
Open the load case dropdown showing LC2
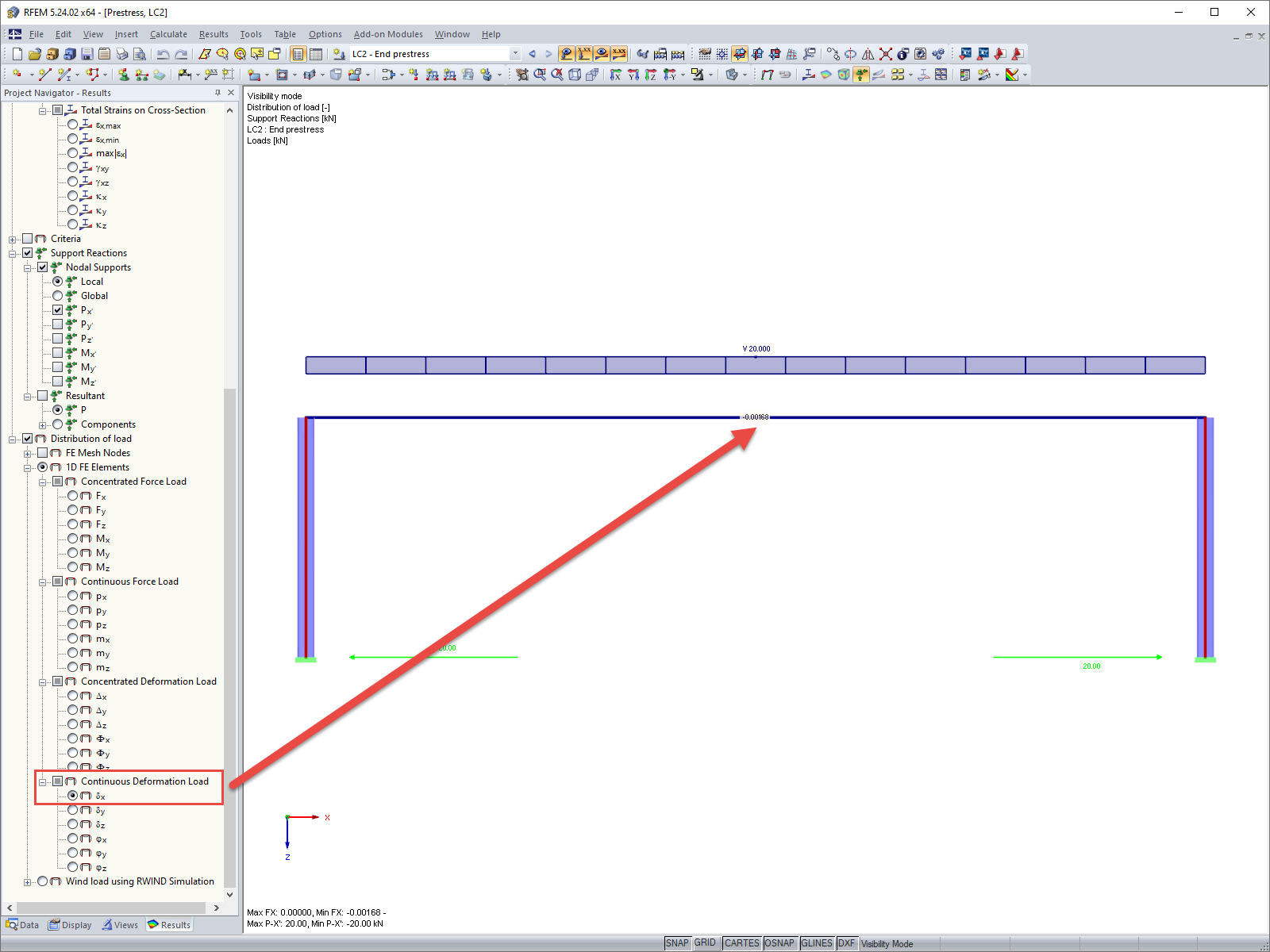(514, 53)
